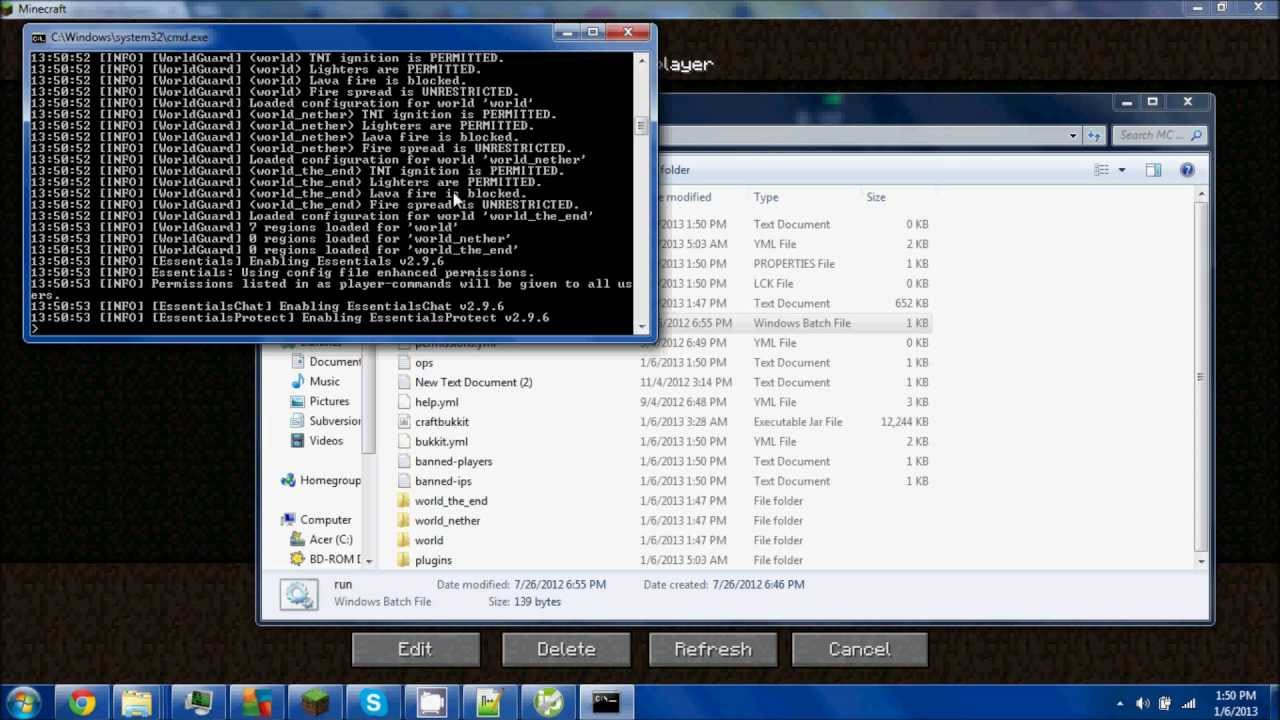Open Music in the navigation pane
1280x720 pixels.
pyautogui.click(x=324, y=382)
